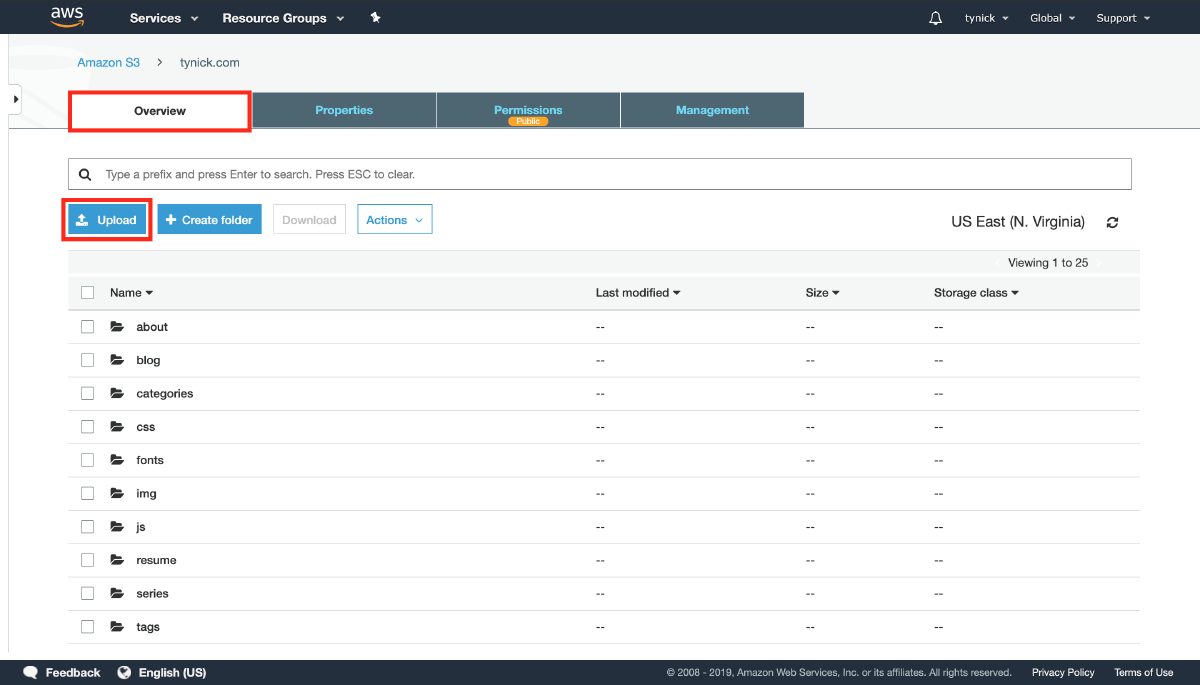Expand the left side panel arrow
The height and width of the screenshot is (685, 1200).
pyautogui.click(x=15, y=99)
